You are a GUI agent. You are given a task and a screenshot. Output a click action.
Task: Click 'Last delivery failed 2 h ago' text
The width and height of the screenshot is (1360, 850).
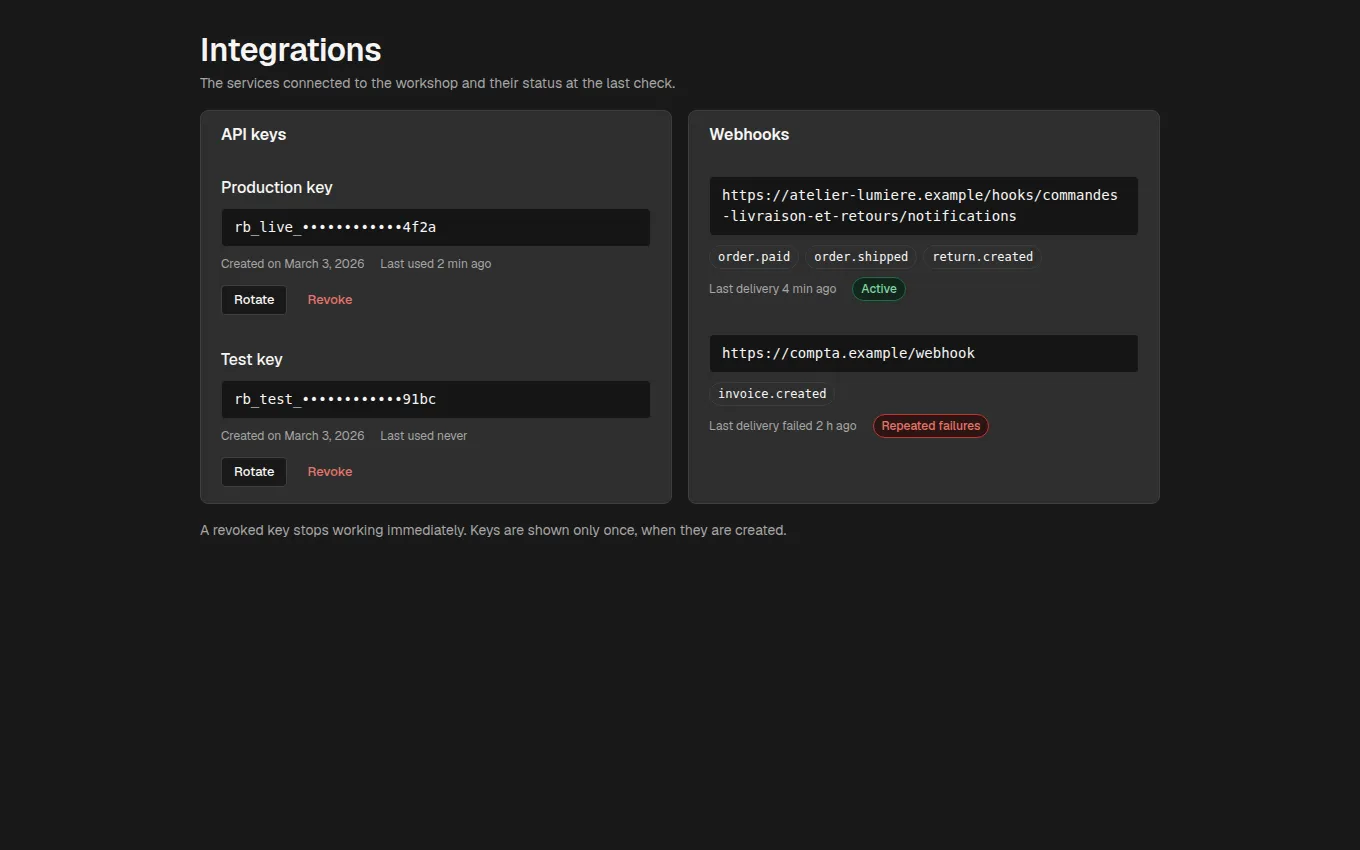coord(783,426)
